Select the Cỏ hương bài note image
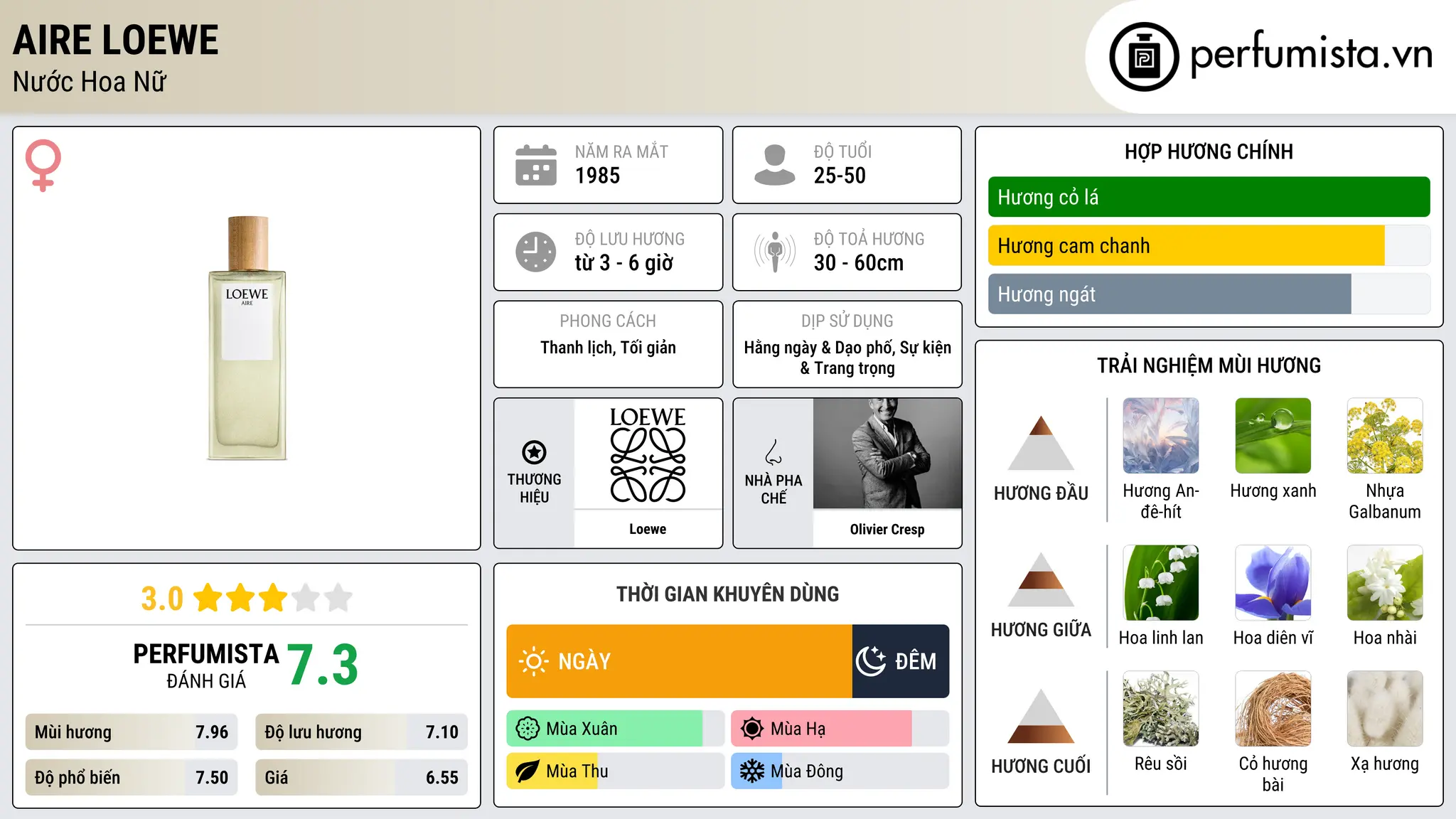Image resolution: width=1456 pixels, height=819 pixels. coord(1273,709)
